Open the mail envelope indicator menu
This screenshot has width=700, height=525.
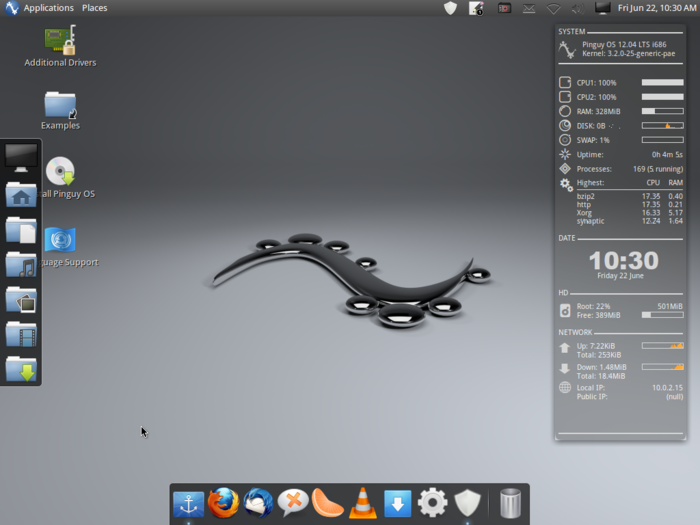click(x=528, y=8)
